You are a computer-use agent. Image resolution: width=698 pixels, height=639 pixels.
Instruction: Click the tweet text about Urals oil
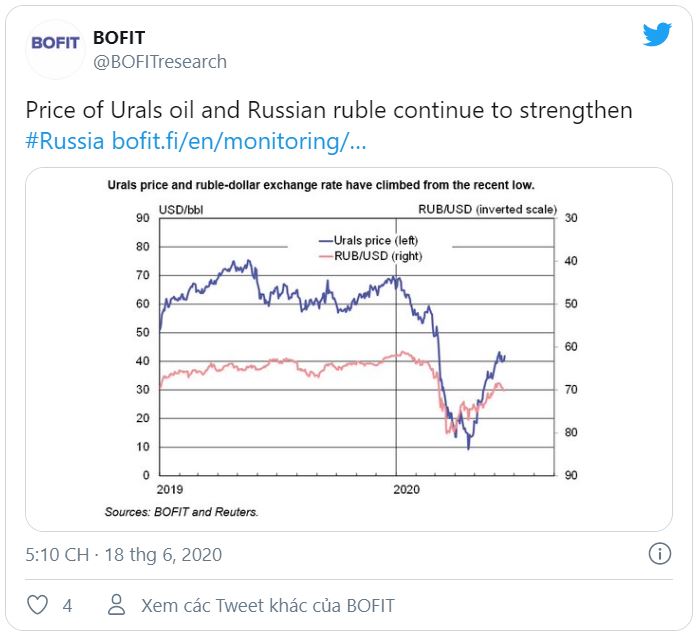(x=328, y=110)
